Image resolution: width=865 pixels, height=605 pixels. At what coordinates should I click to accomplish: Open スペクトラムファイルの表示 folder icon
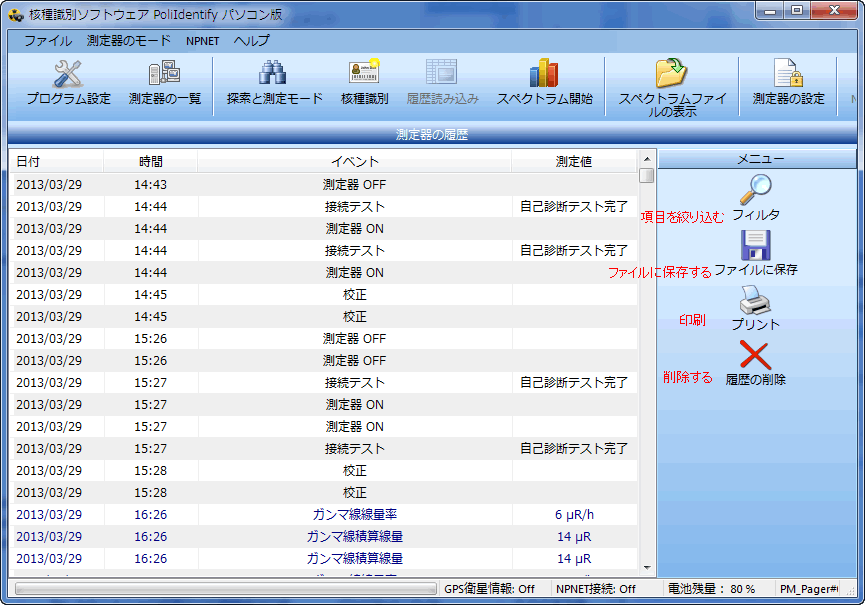671,73
